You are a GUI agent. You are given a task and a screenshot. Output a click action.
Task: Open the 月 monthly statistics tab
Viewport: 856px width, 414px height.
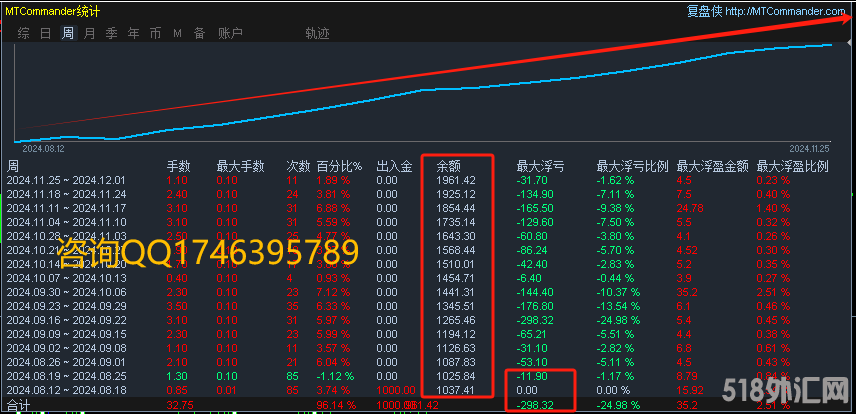tap(90, 33)
